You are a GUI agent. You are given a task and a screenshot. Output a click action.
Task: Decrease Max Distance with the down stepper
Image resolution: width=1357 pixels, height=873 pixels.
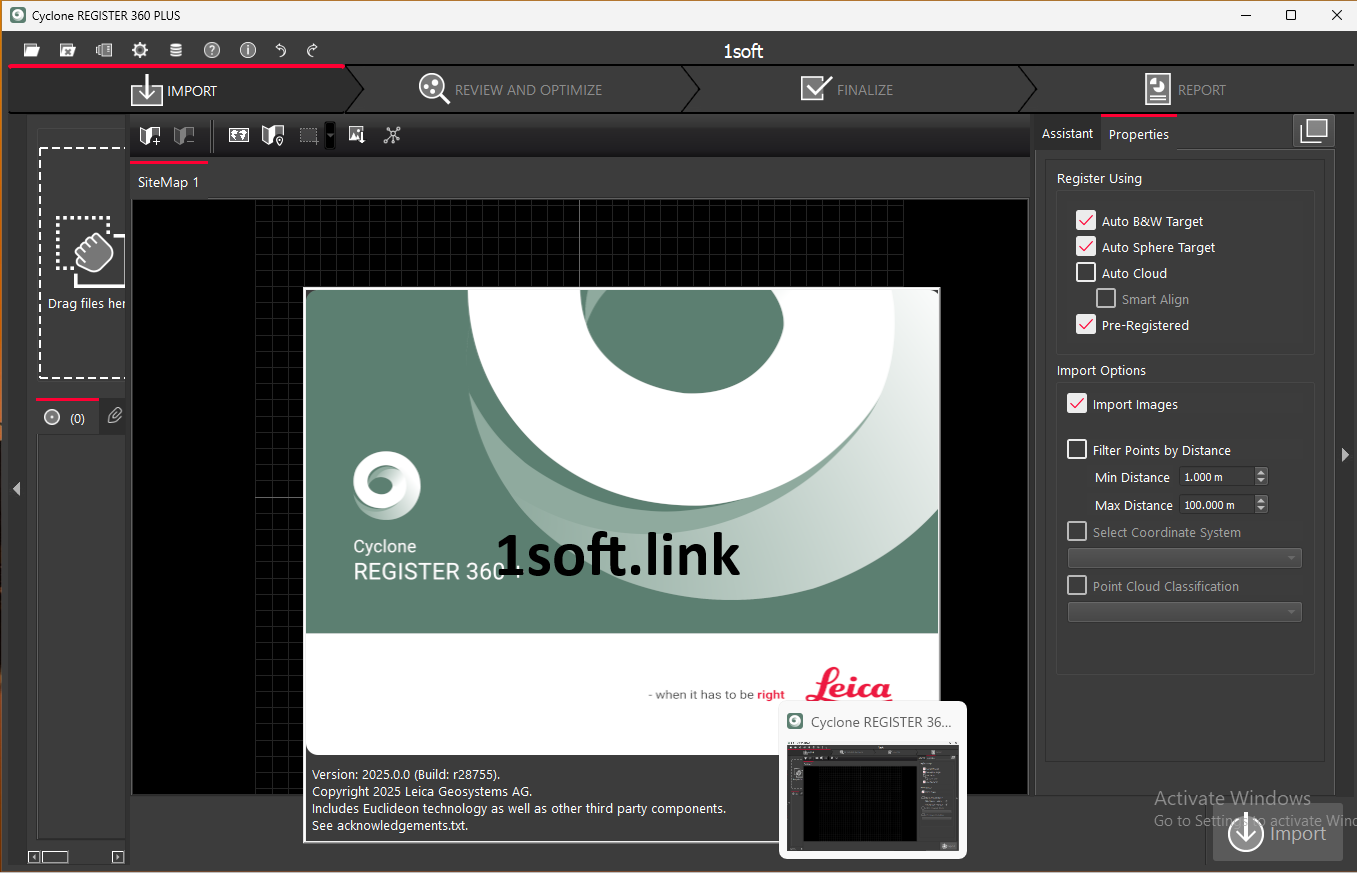pos(1261,509)
